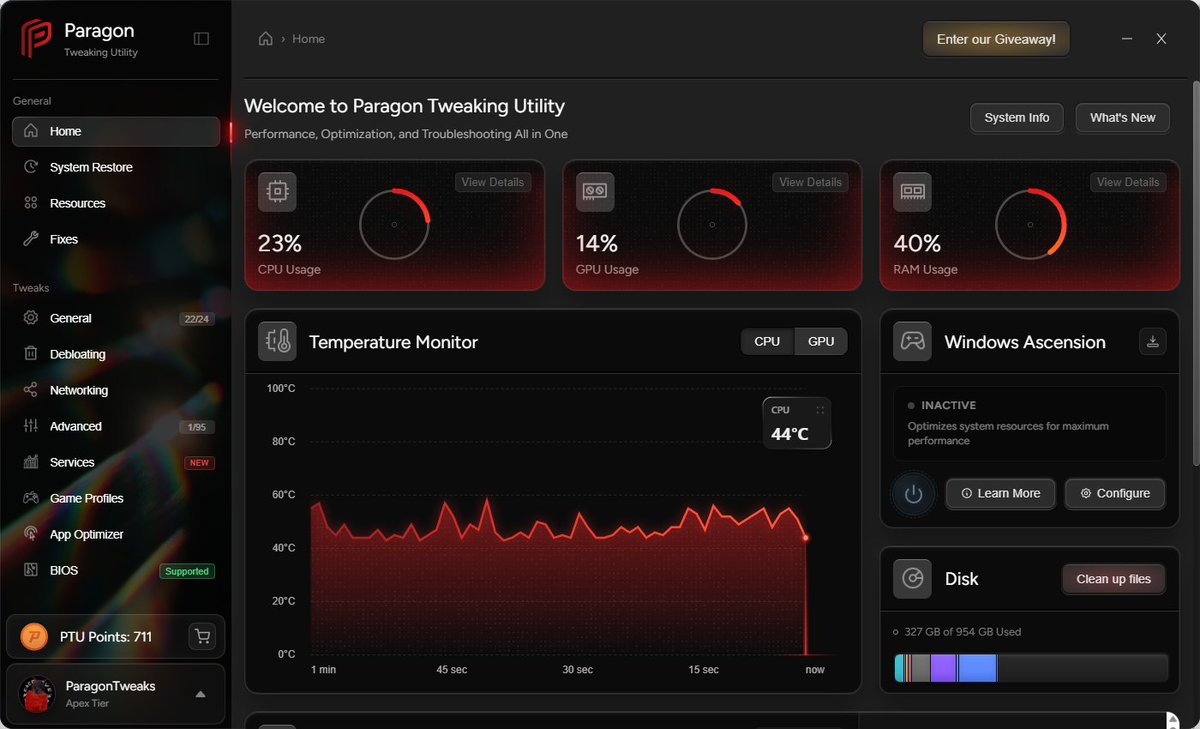1200x729 pixels.
Task: Collapse the sidebar panel toggle icon
Action: [201, 39]
